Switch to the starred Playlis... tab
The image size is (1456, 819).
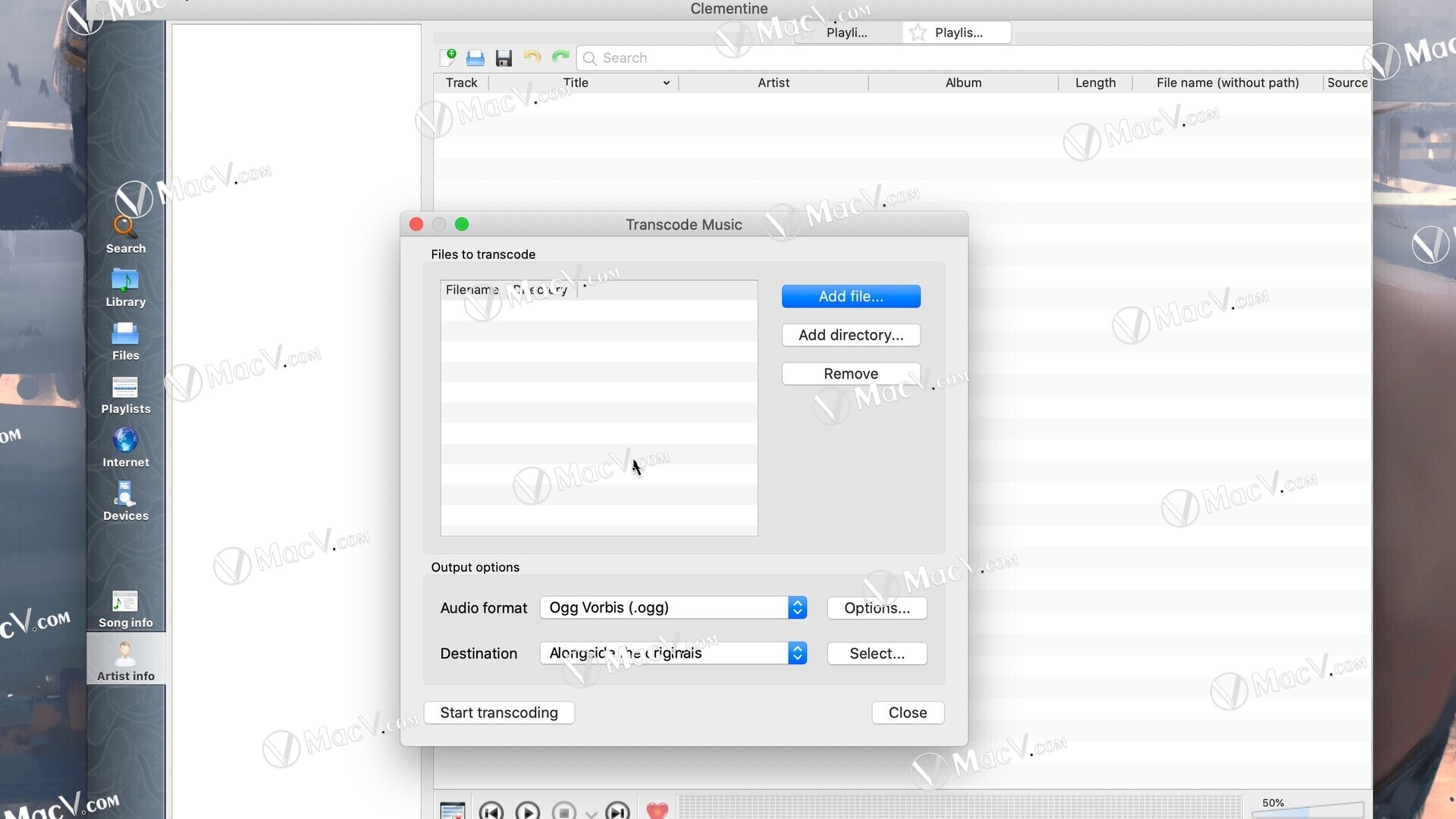(x=958, y=33)
